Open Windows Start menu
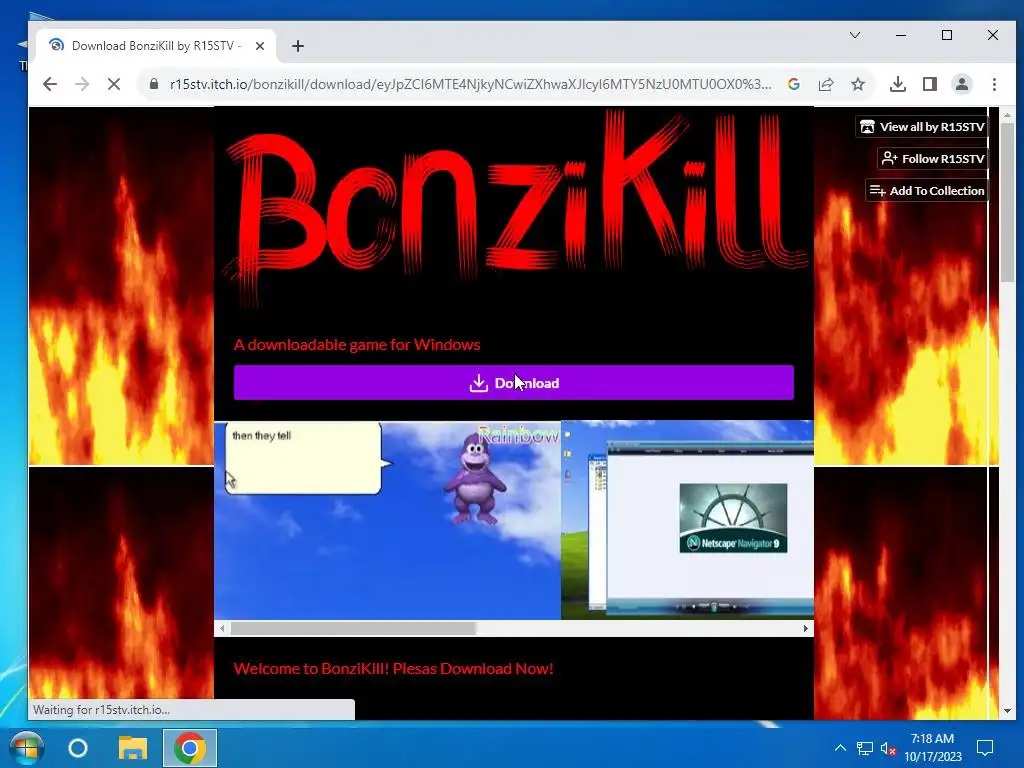1024x768 pixels. pyautogui.click(x=26, y=748)
